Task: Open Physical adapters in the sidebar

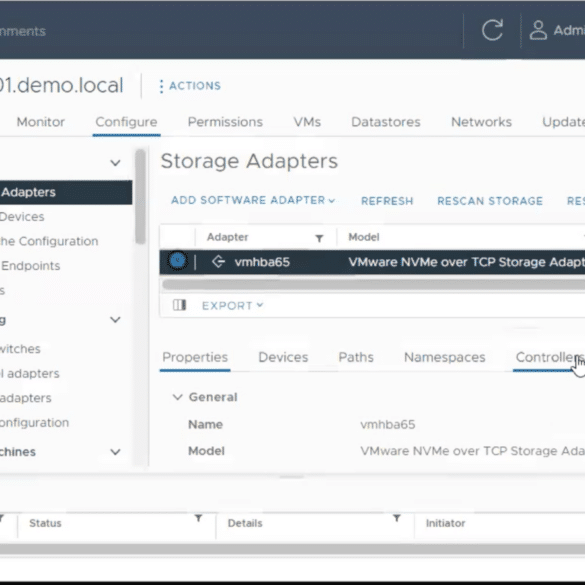Action: click(26, 398)
